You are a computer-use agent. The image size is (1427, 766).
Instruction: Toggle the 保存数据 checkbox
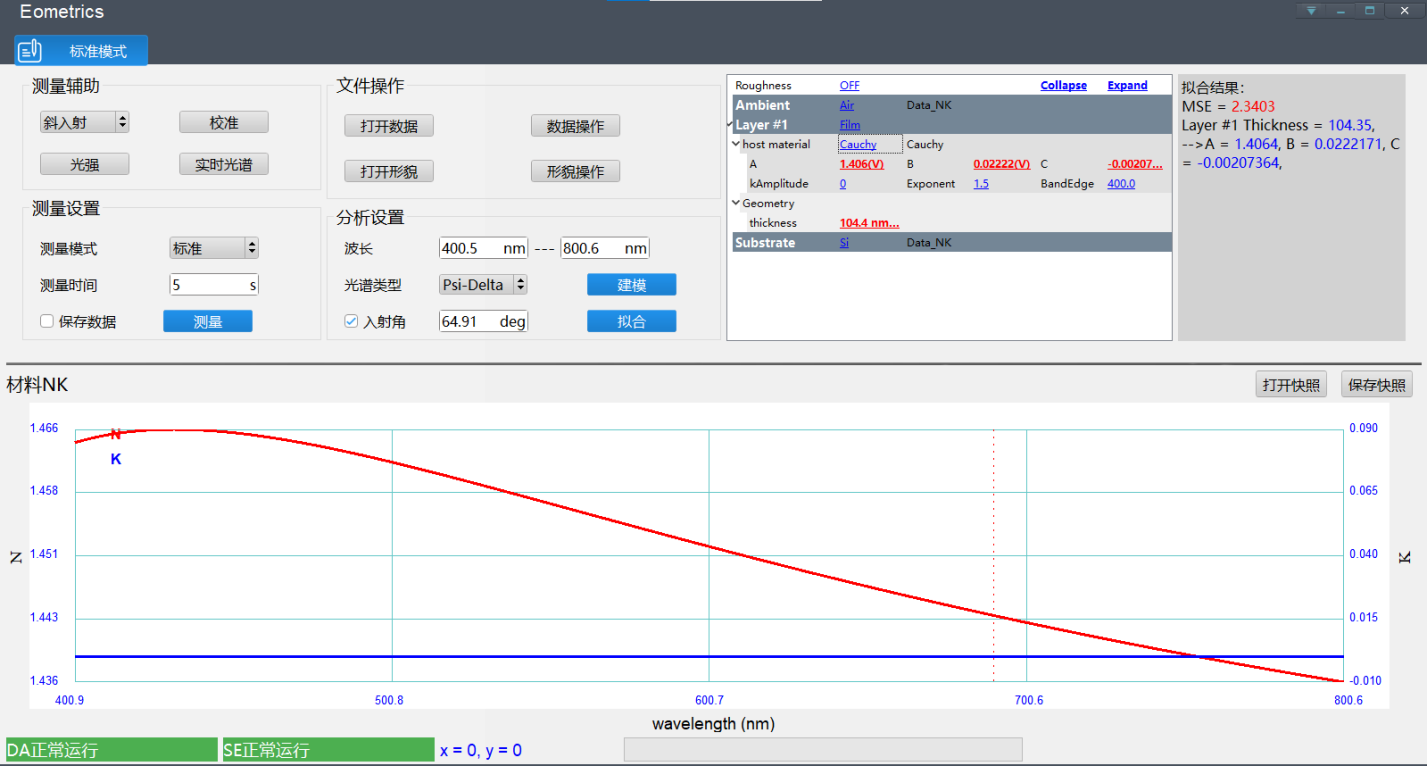[x=46, y=321]
